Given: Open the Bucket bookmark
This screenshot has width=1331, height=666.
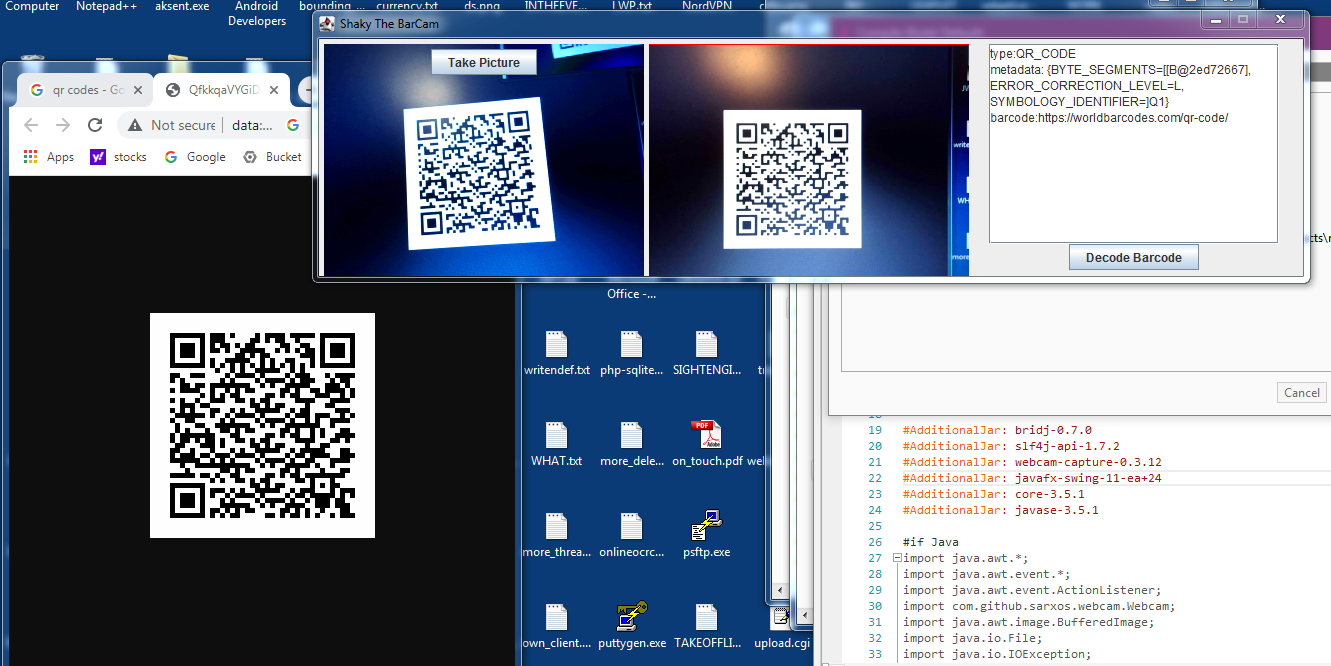Looking at the screenshot, I should click(272, 157).
